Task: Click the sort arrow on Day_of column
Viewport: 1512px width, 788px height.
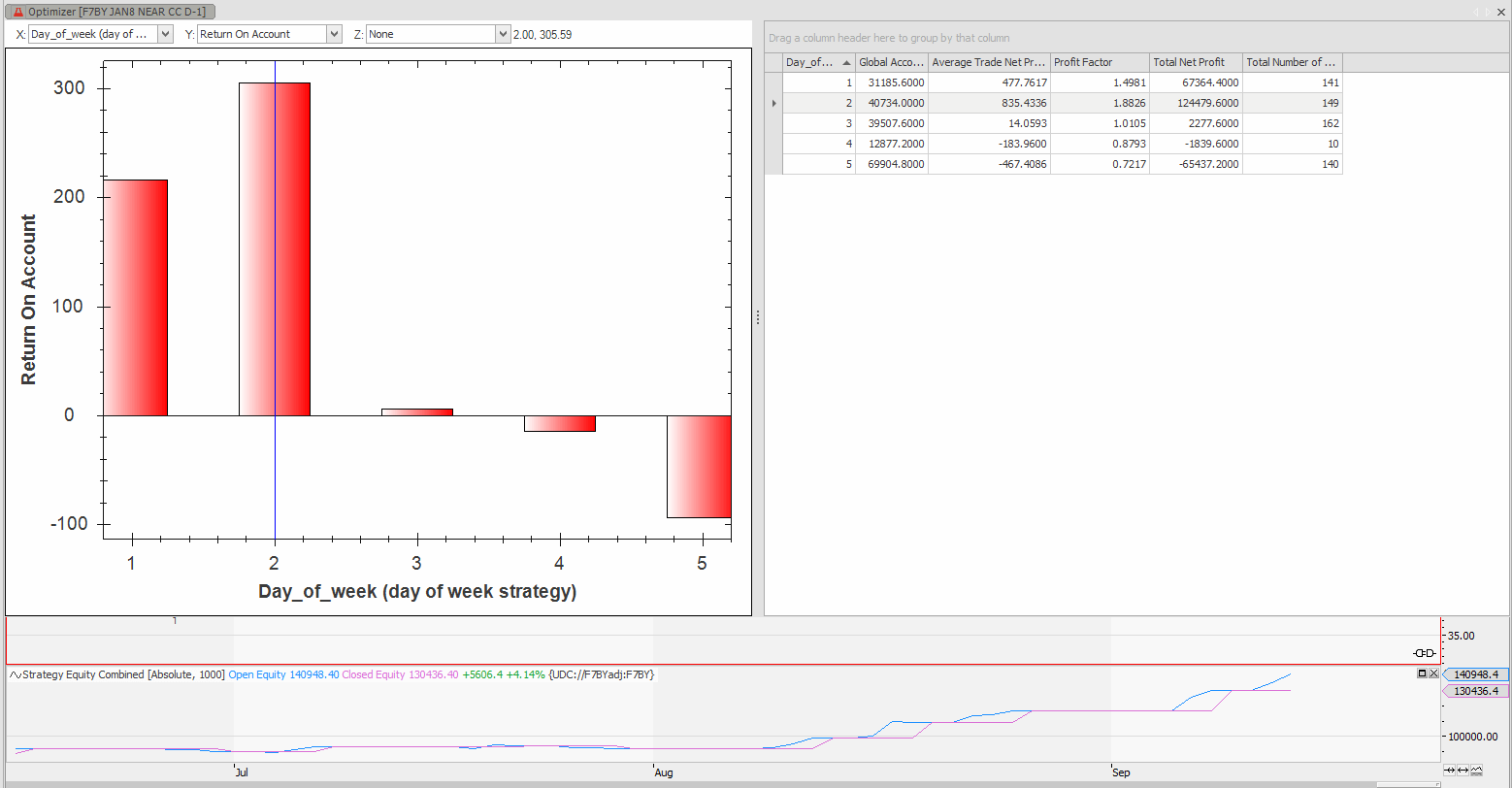Action: 846,62
